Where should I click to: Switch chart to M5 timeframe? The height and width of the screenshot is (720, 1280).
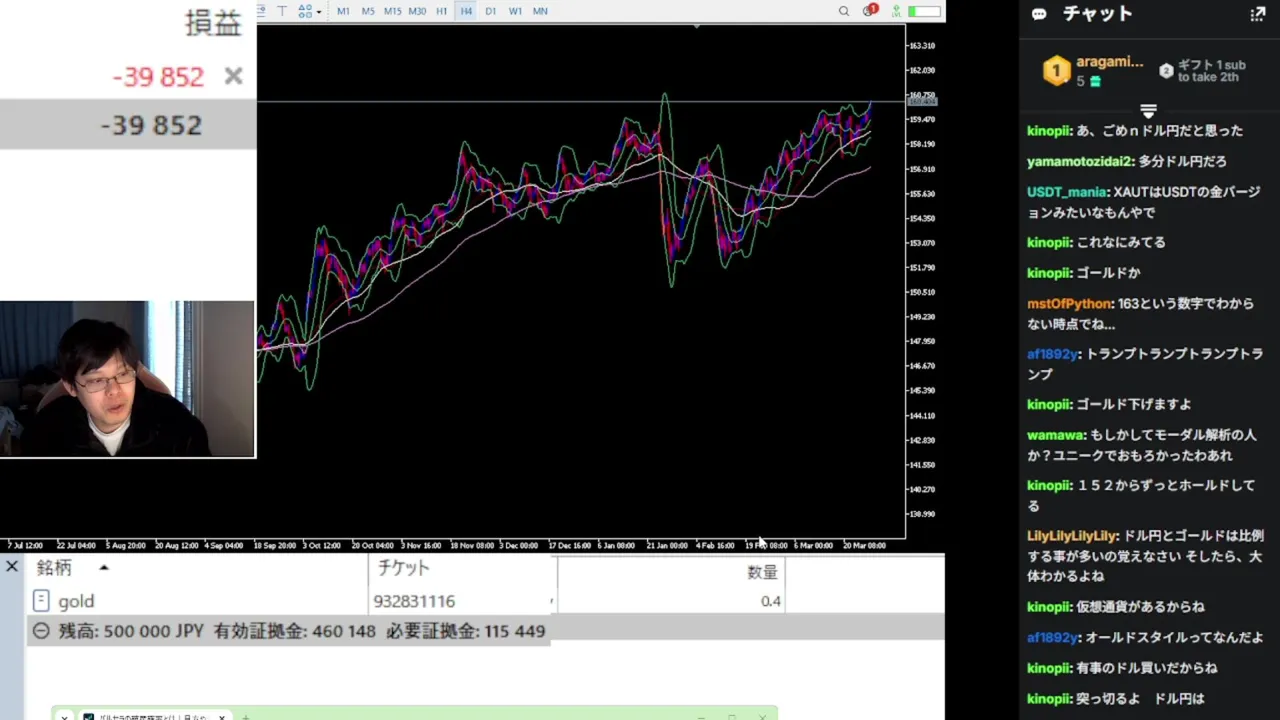368,11
